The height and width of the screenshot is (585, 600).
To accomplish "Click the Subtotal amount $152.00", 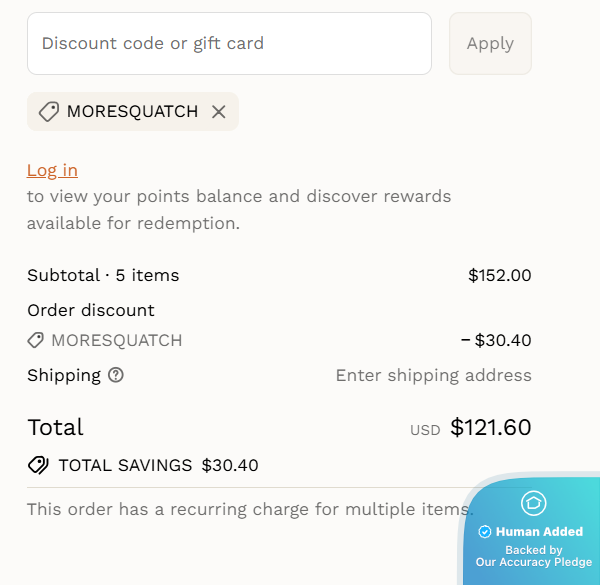I will pyautogui.click(x=499, y=275).
